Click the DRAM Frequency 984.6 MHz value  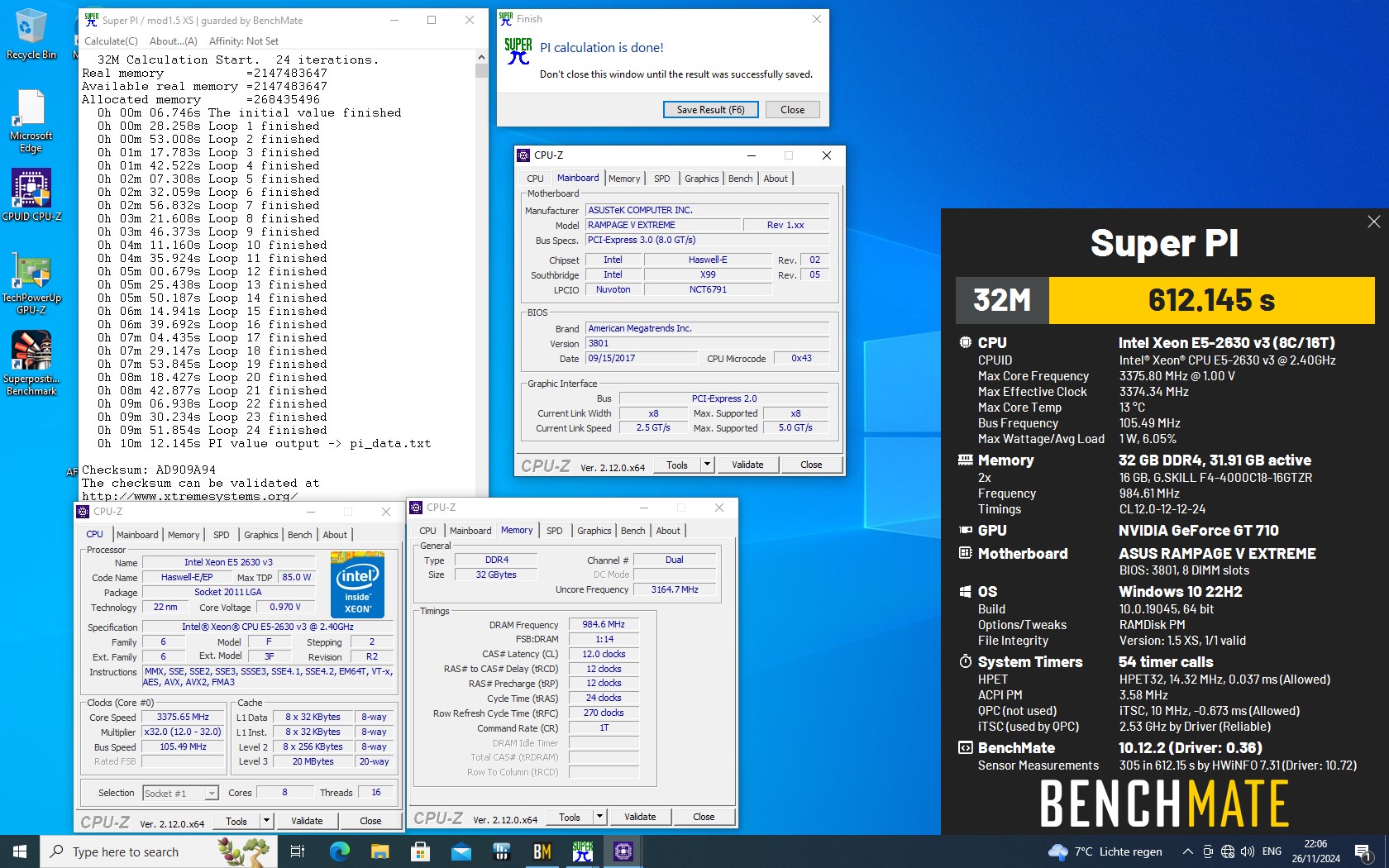click(x=604, y=624)
